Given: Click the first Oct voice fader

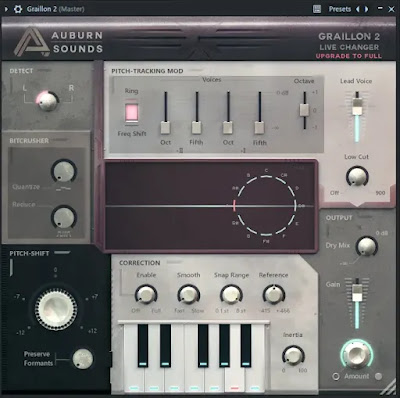Looking at the screenshot, I should pos(165,128).
